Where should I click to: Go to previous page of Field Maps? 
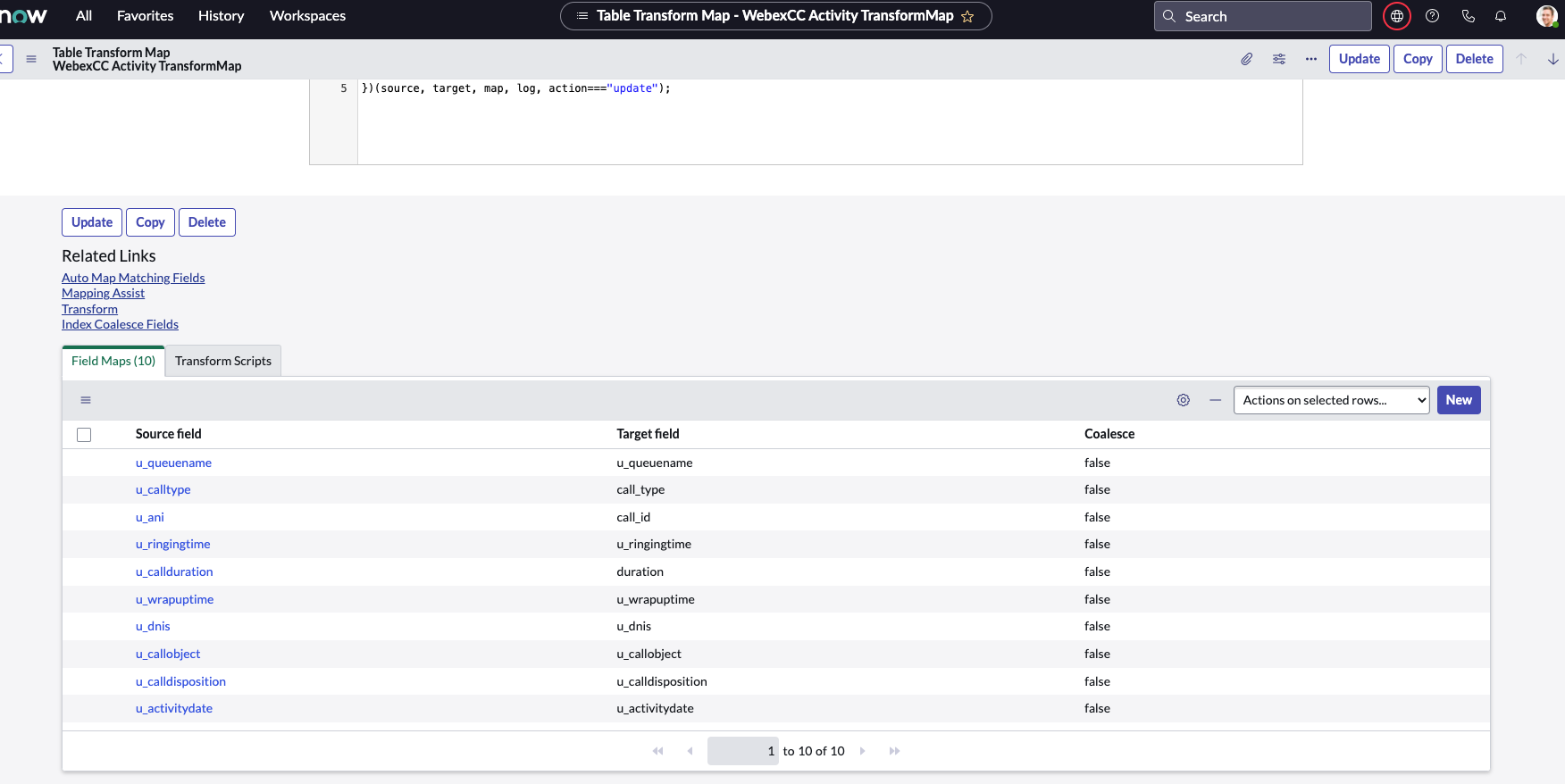[690, 751]
